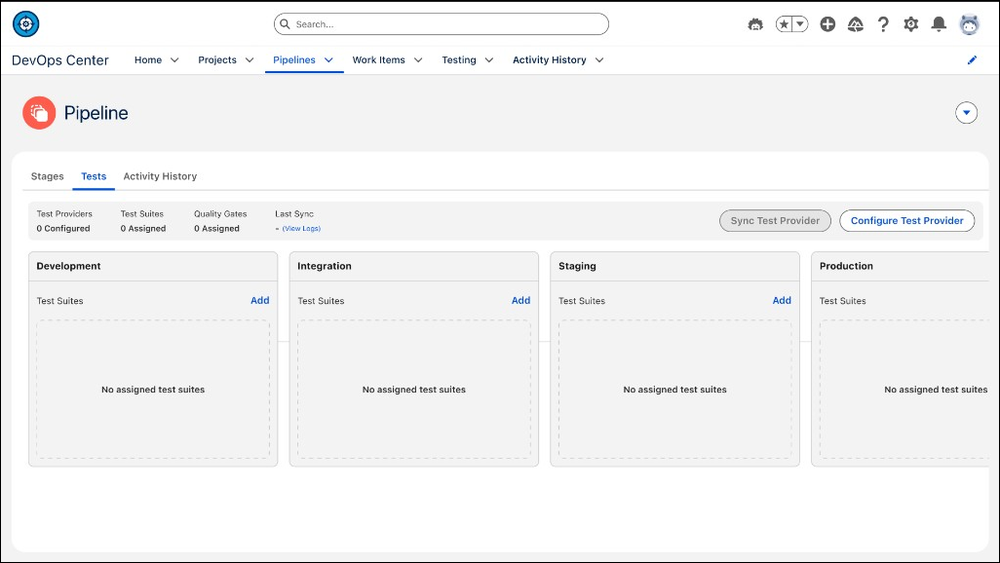Add a test suite to Development
The height and width of the screenshot is (563, 1000).
point(260,300)
